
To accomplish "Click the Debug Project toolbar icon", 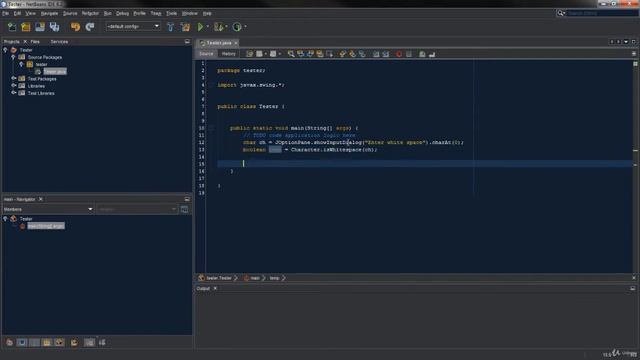I will [218, 27].
